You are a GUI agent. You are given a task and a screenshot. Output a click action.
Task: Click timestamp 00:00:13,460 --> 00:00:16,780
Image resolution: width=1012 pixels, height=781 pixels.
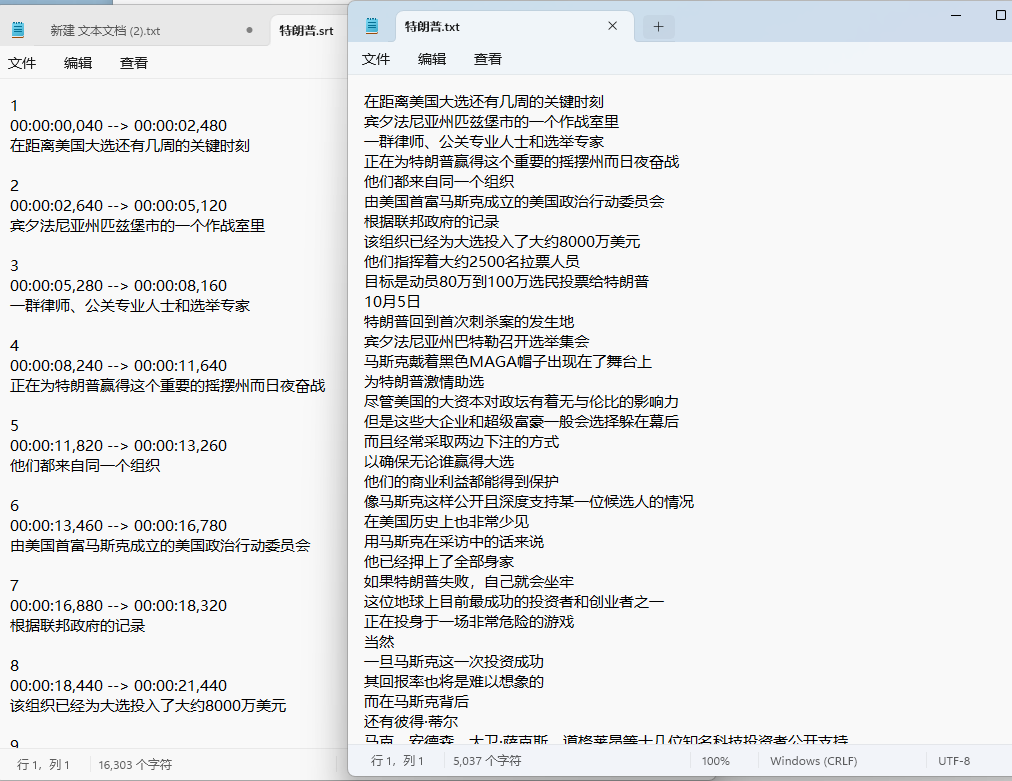(119, 526)
